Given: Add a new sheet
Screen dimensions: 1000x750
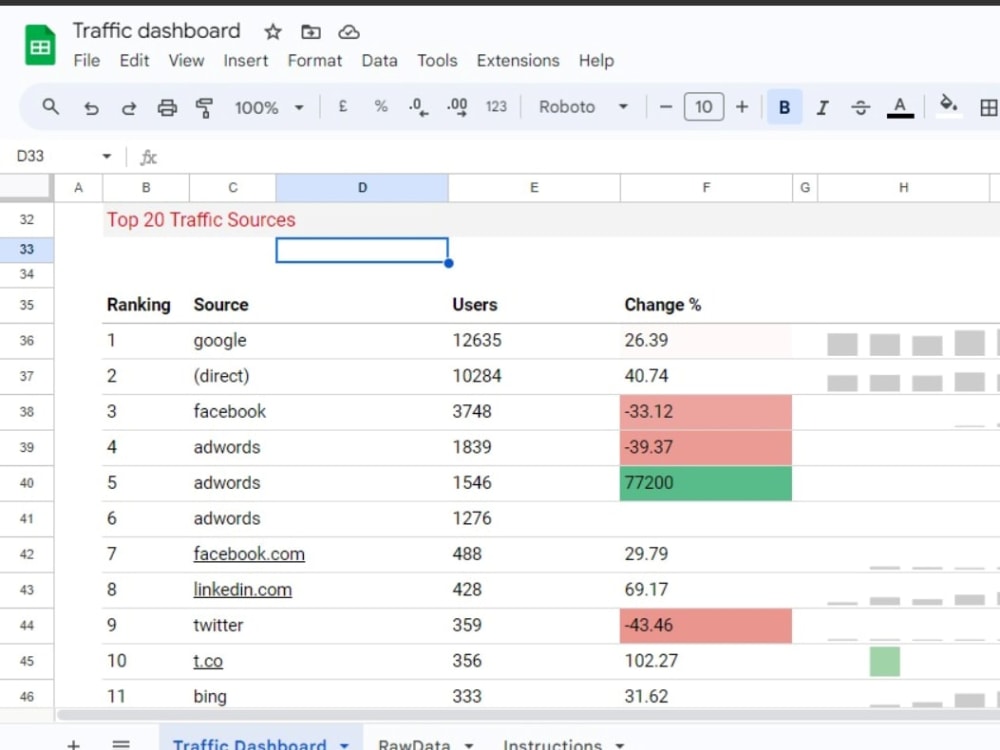Looking at the screenshot, I should (74, 744).
